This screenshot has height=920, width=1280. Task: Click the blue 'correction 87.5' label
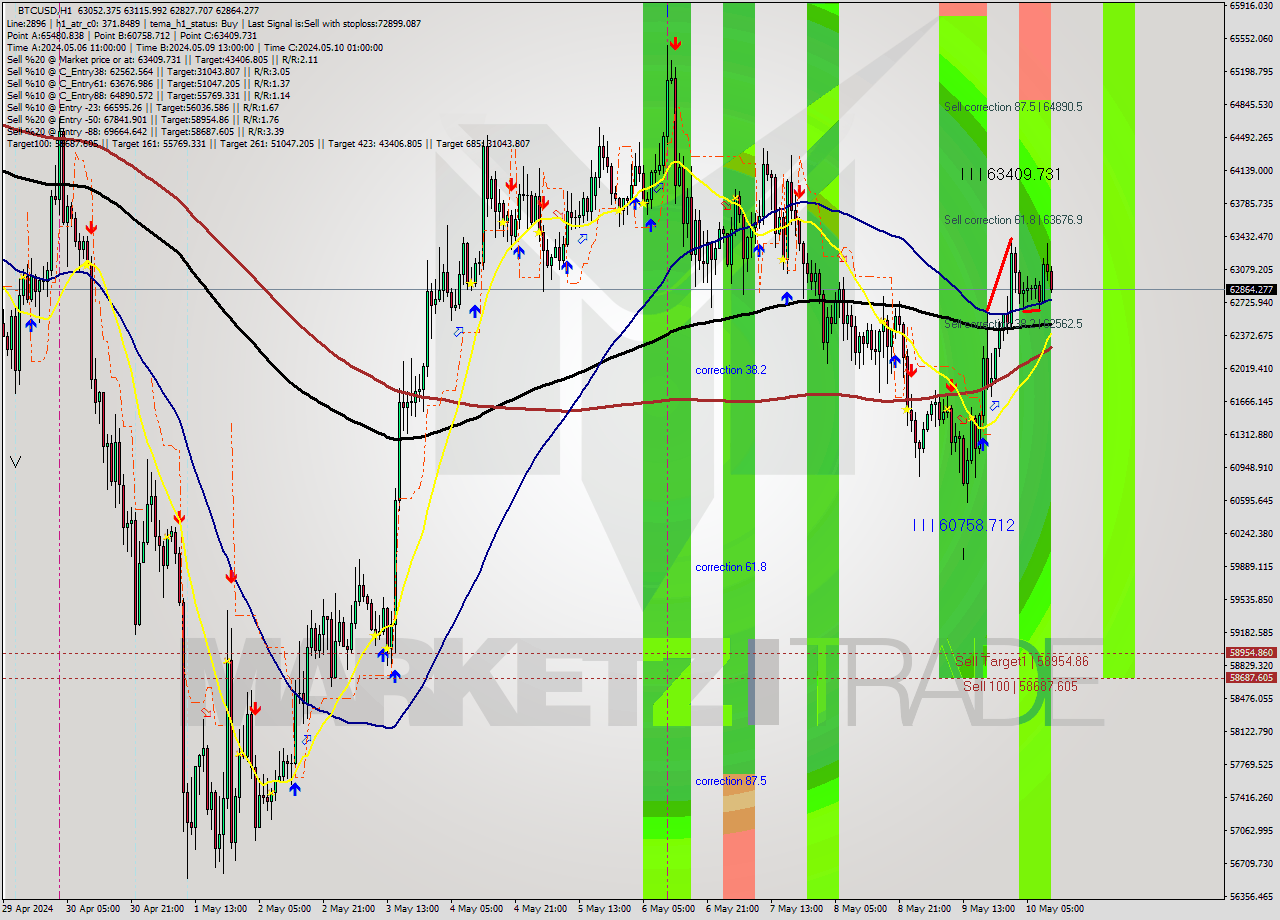click(x=731, y=781)
